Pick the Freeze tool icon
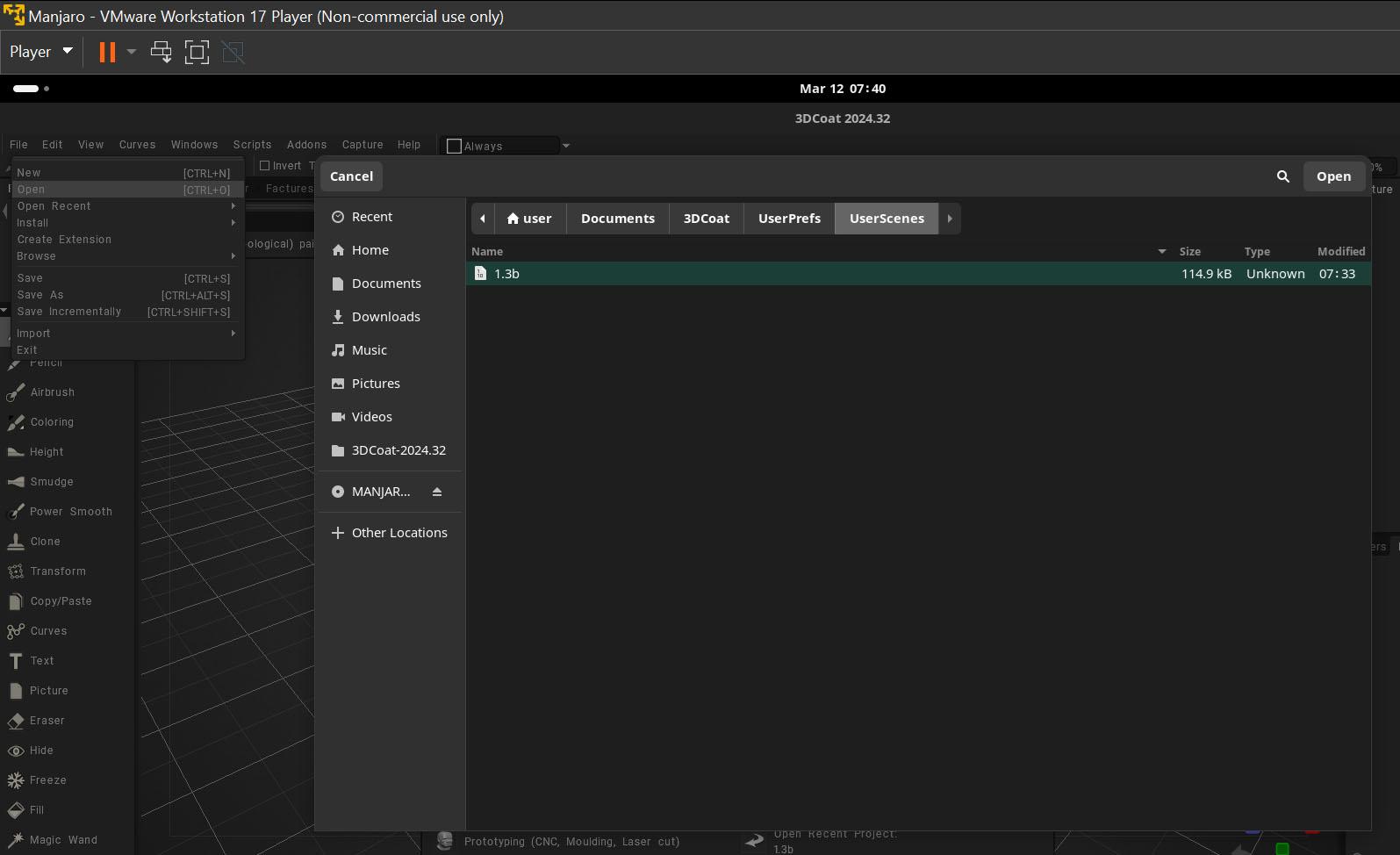The width and height of the screenshot is (1400, 855). [x=16, y=780]
